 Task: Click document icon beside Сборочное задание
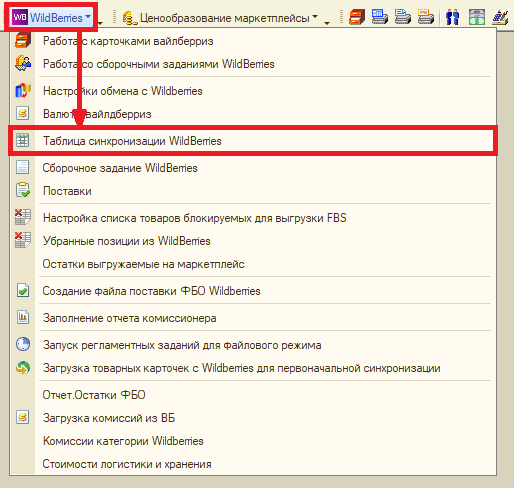[x=23, y=167]
